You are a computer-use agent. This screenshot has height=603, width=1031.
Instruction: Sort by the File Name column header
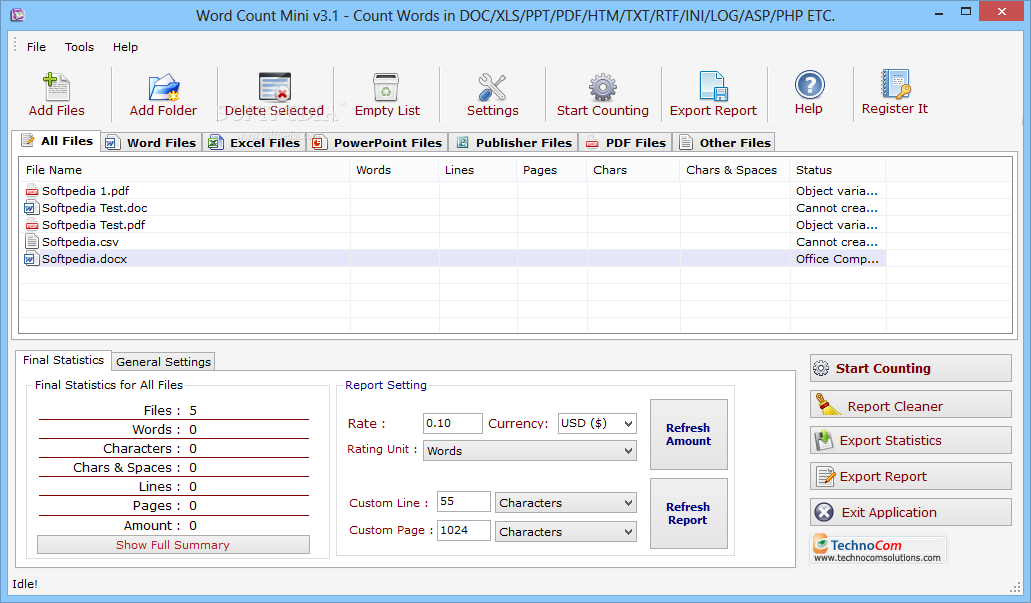[184, 170]
